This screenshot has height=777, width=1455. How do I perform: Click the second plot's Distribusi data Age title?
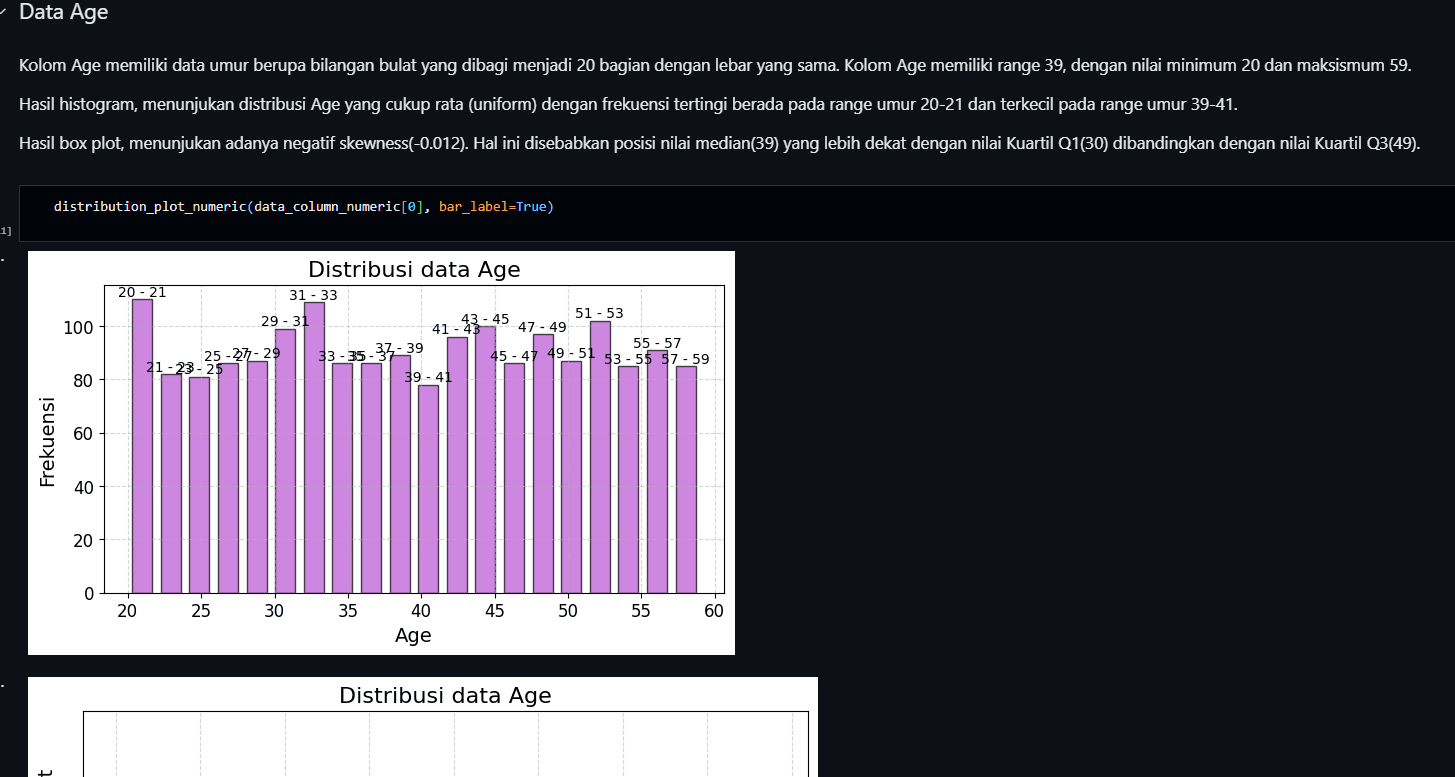coord(445,695)
